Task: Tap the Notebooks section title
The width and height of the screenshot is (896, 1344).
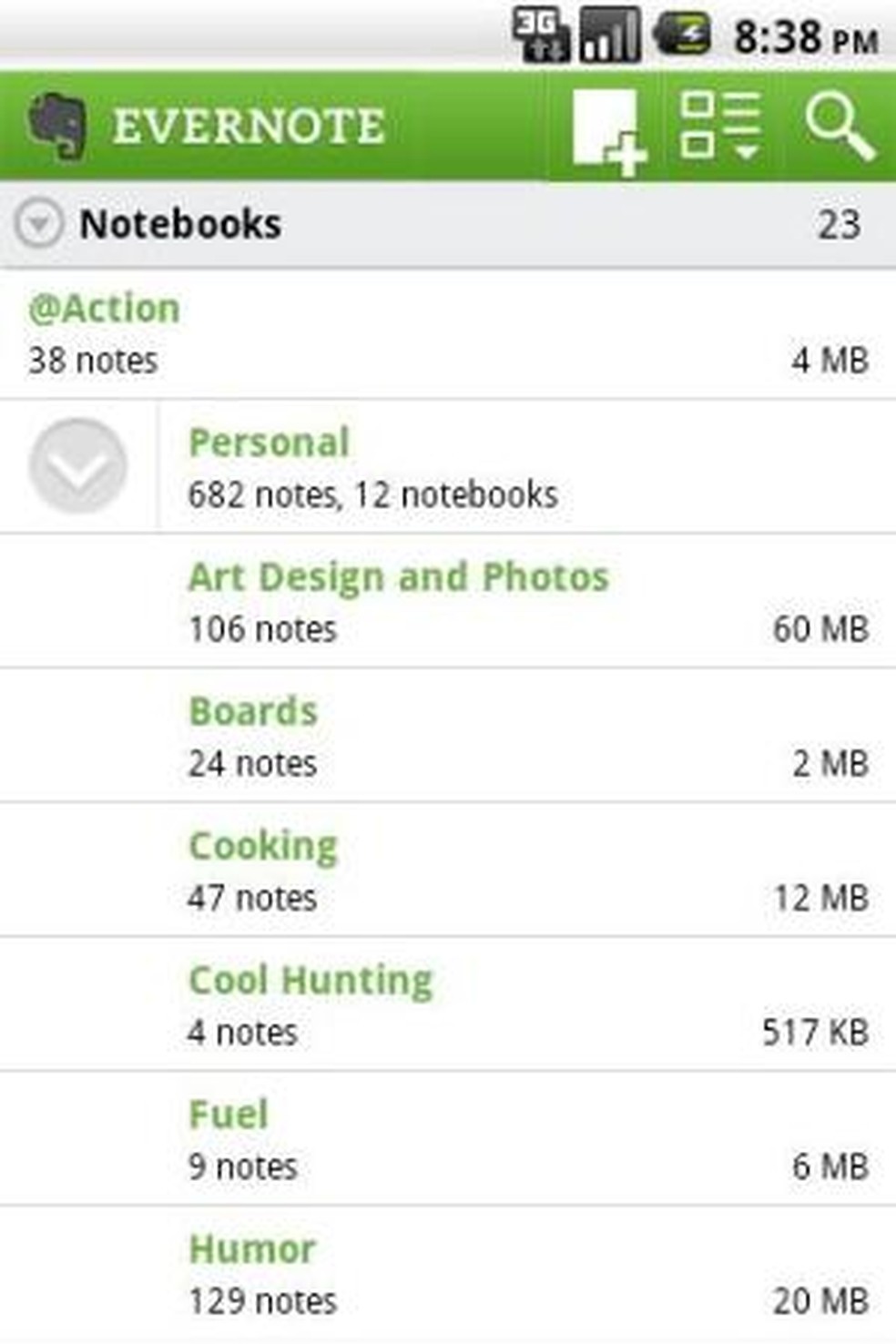Action: point(180,224)
